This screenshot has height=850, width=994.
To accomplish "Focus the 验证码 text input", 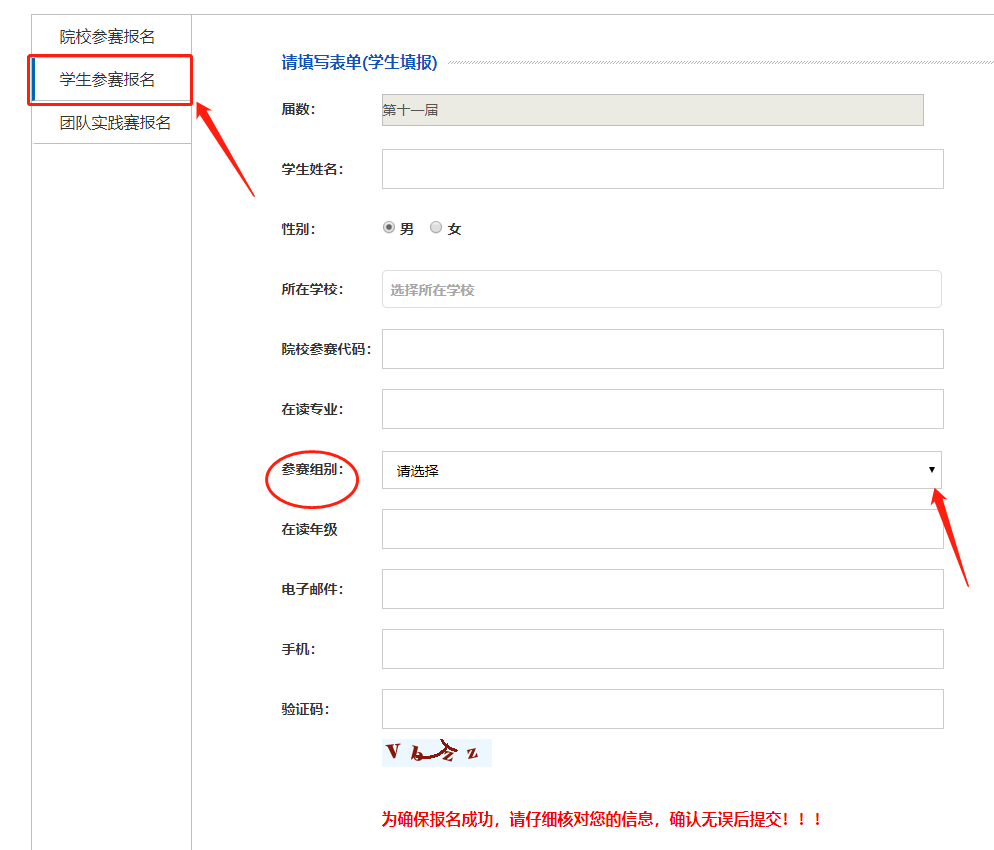I will tap(662, 709).
